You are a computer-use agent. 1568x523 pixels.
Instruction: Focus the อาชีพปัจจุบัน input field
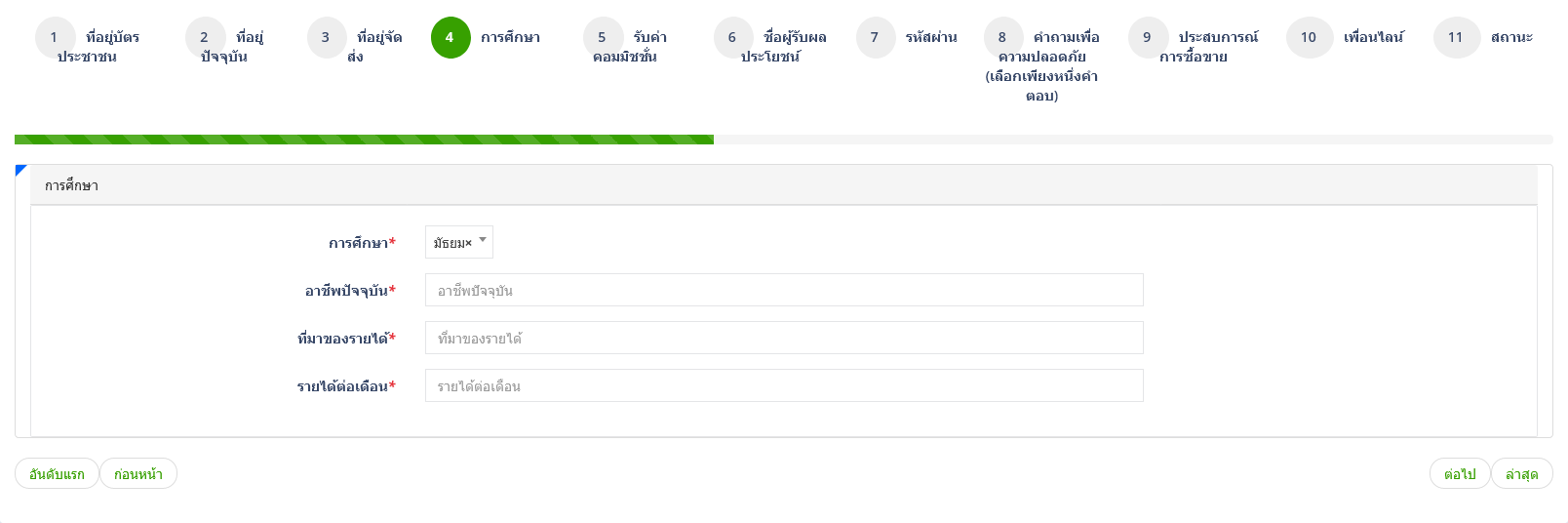tap(784, 291)
